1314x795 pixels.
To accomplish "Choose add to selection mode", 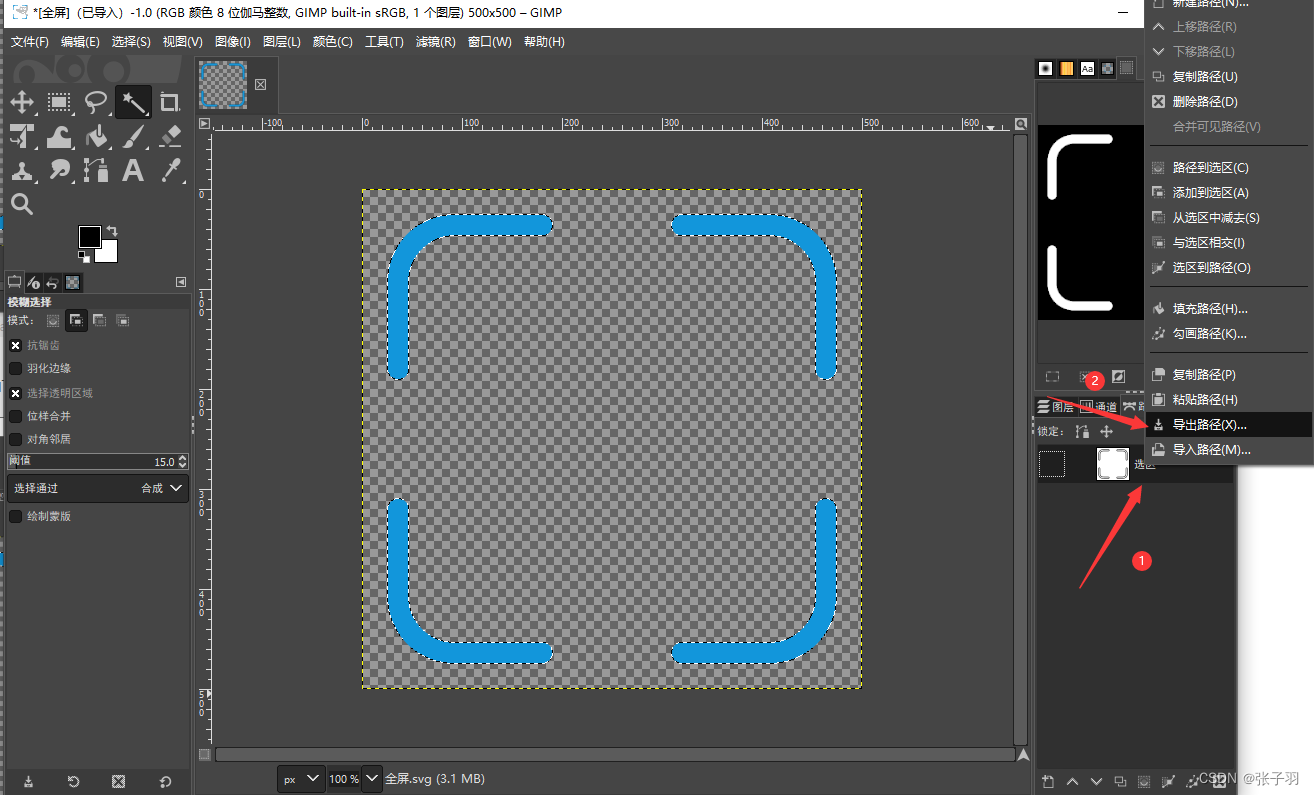I will (76, 320).
